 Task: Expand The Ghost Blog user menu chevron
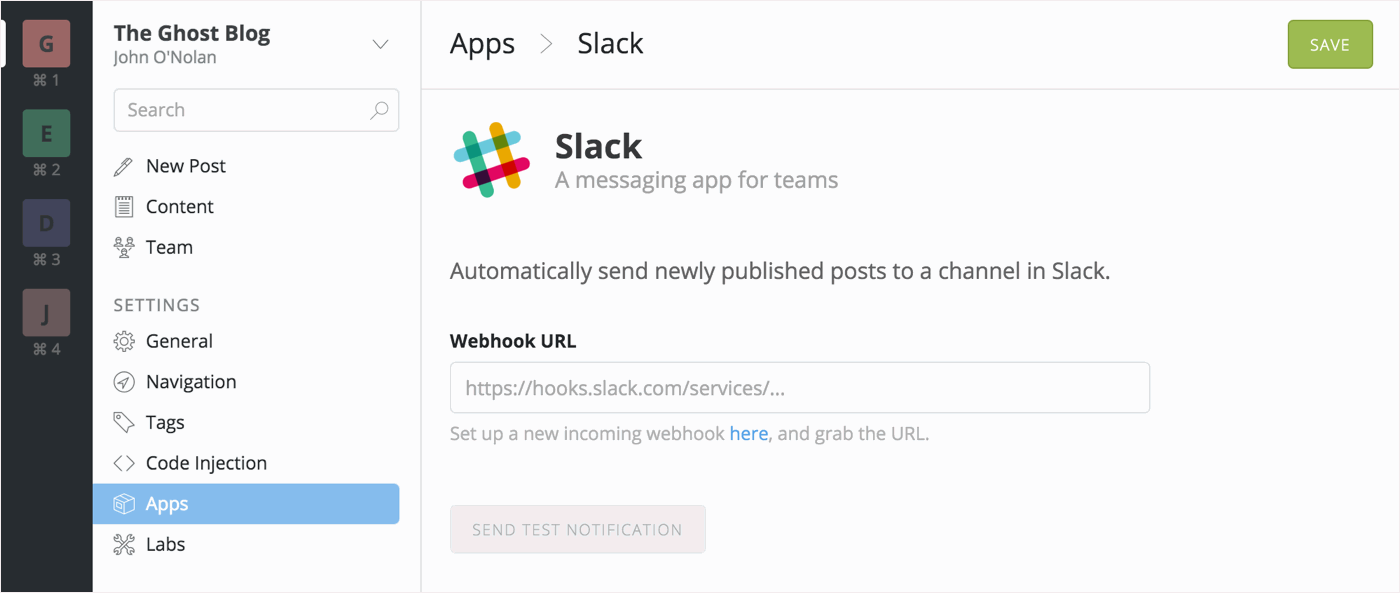click(x=380, y=44)
